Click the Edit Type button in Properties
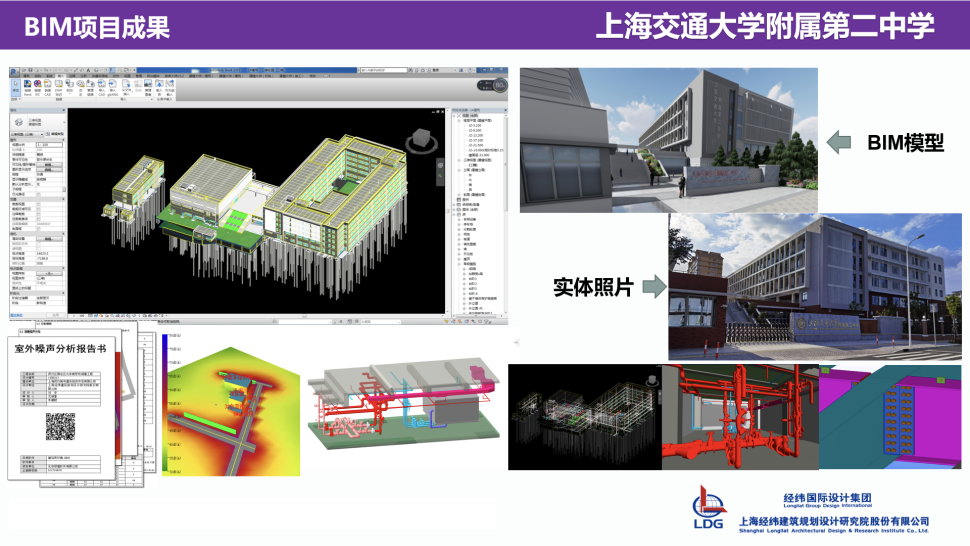Image resolution: width=970 pixels, height=546 pixels. coord(54,134)
